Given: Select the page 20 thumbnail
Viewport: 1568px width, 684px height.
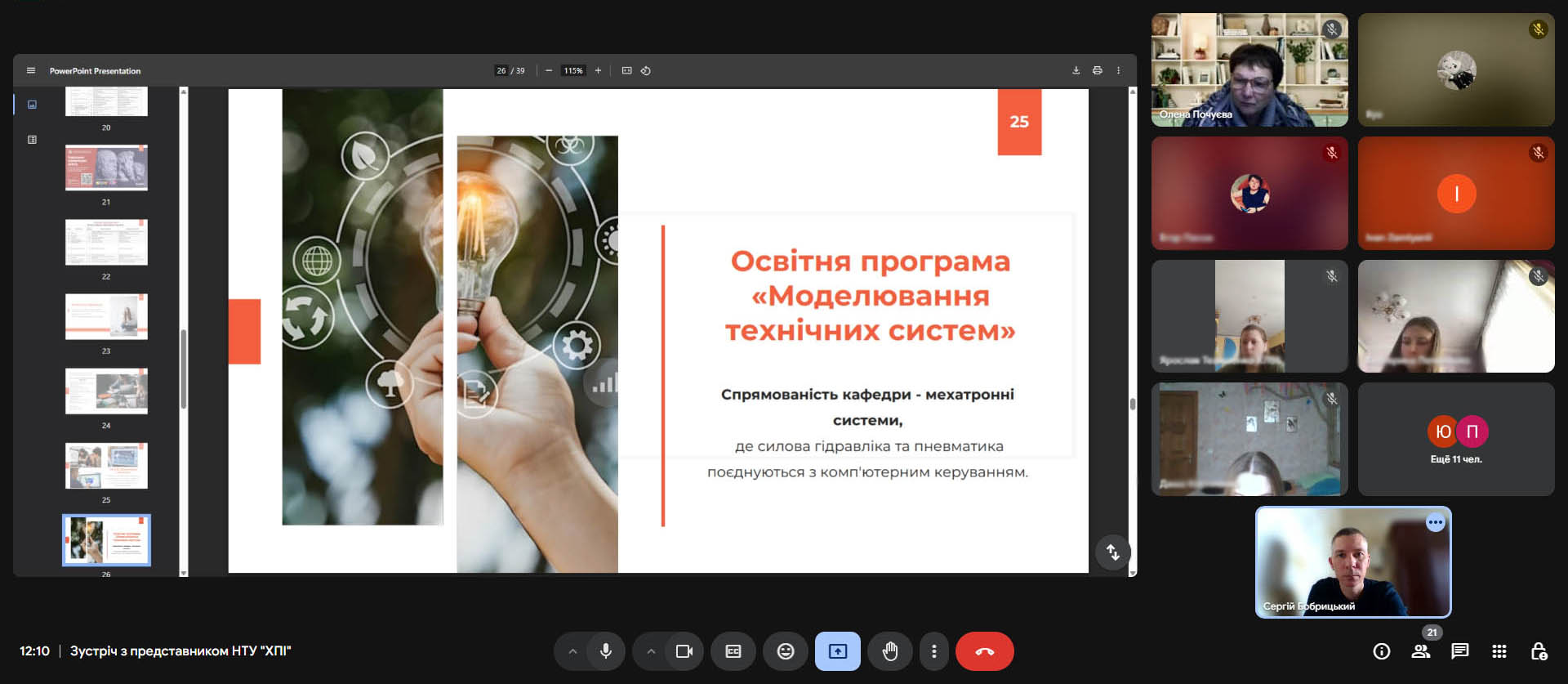Looking at the screenshot, I should (106, 101).
